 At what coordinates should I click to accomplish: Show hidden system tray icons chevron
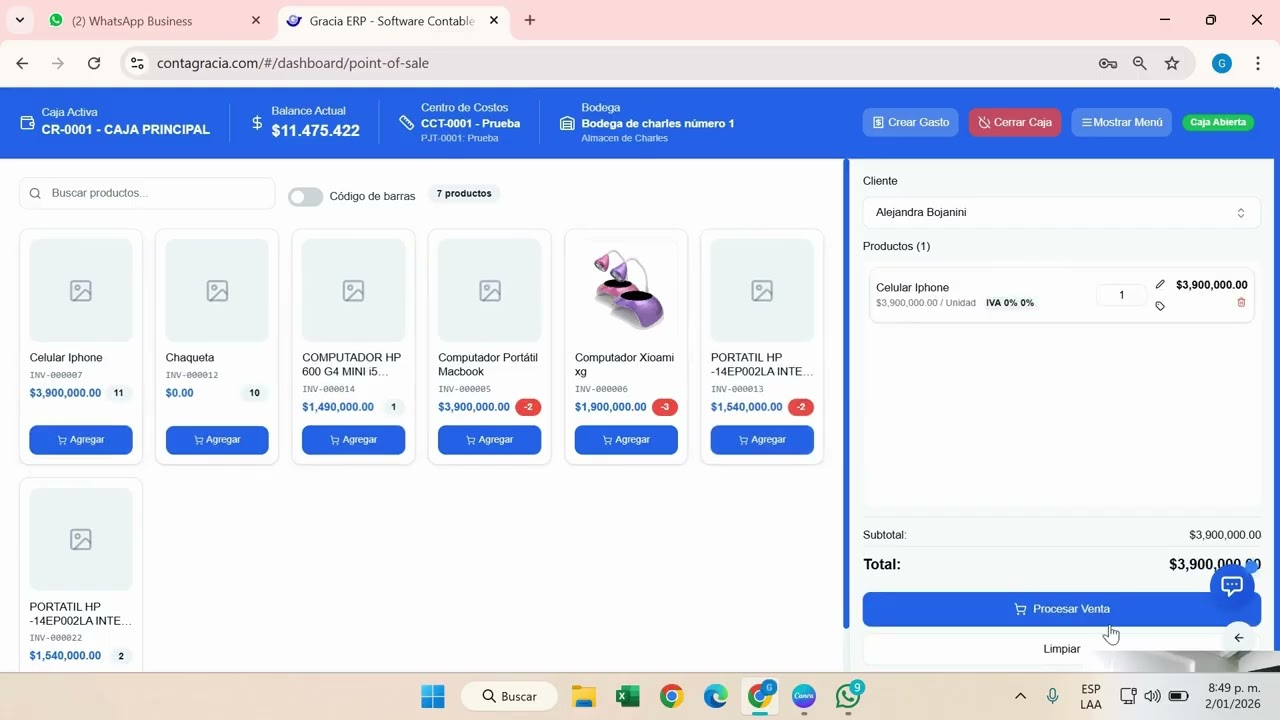point(1020,696)
